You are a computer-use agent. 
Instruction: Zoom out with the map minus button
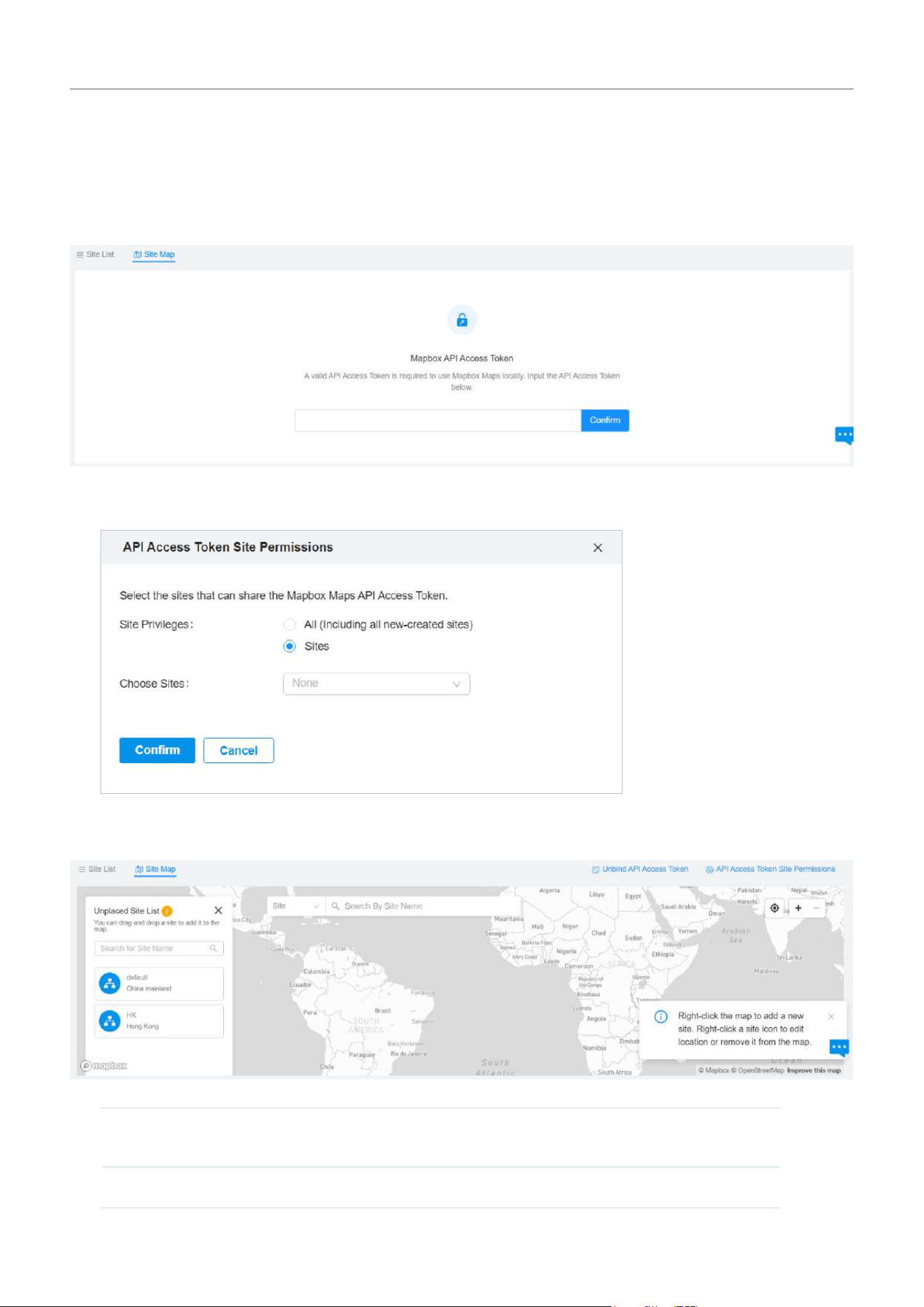point(817,908)
